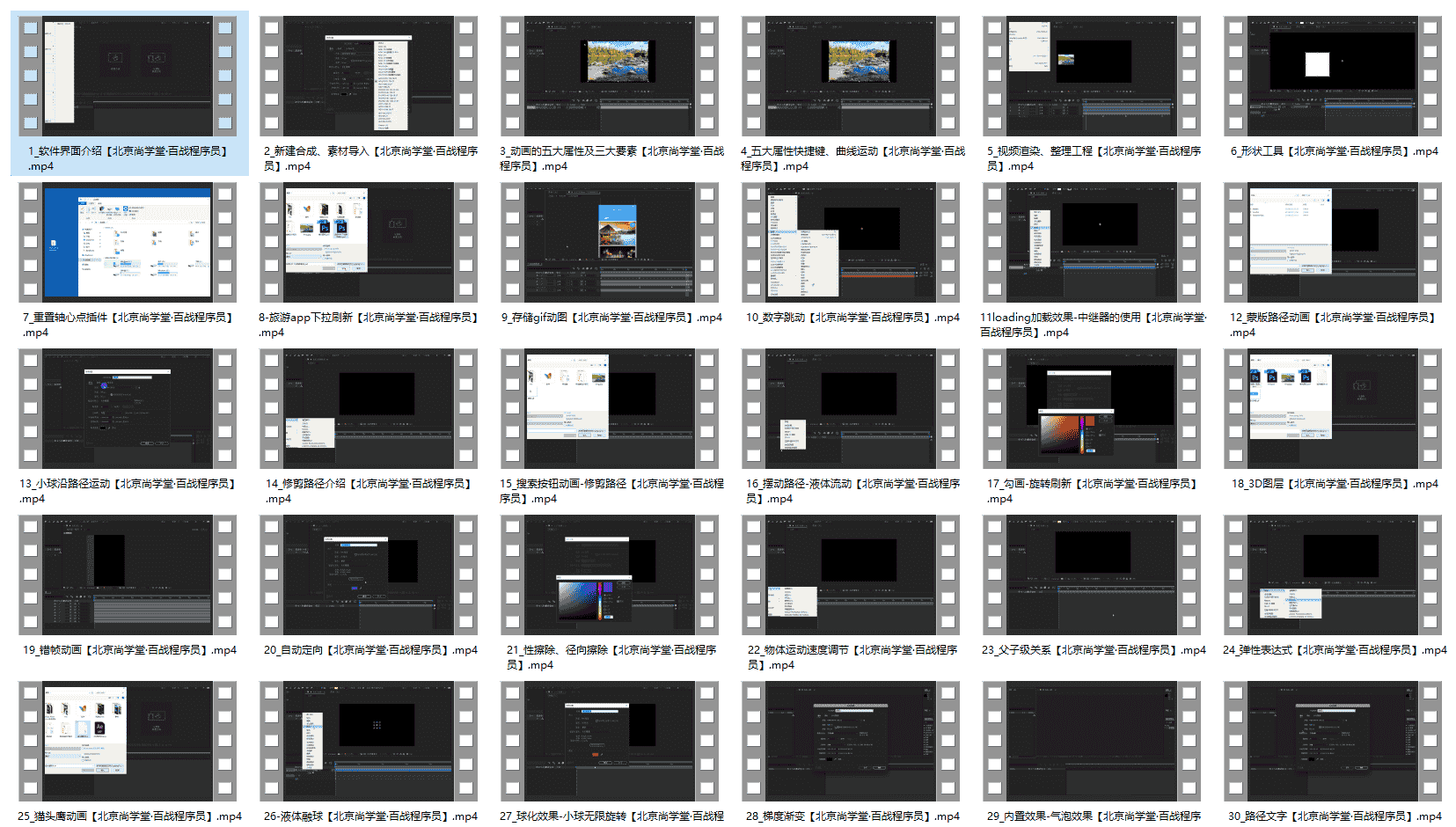Pick the 29_内置效果-气泡效果 video thumbnail
Screen dimensions: 1456x827
[x=1092, y=741]
